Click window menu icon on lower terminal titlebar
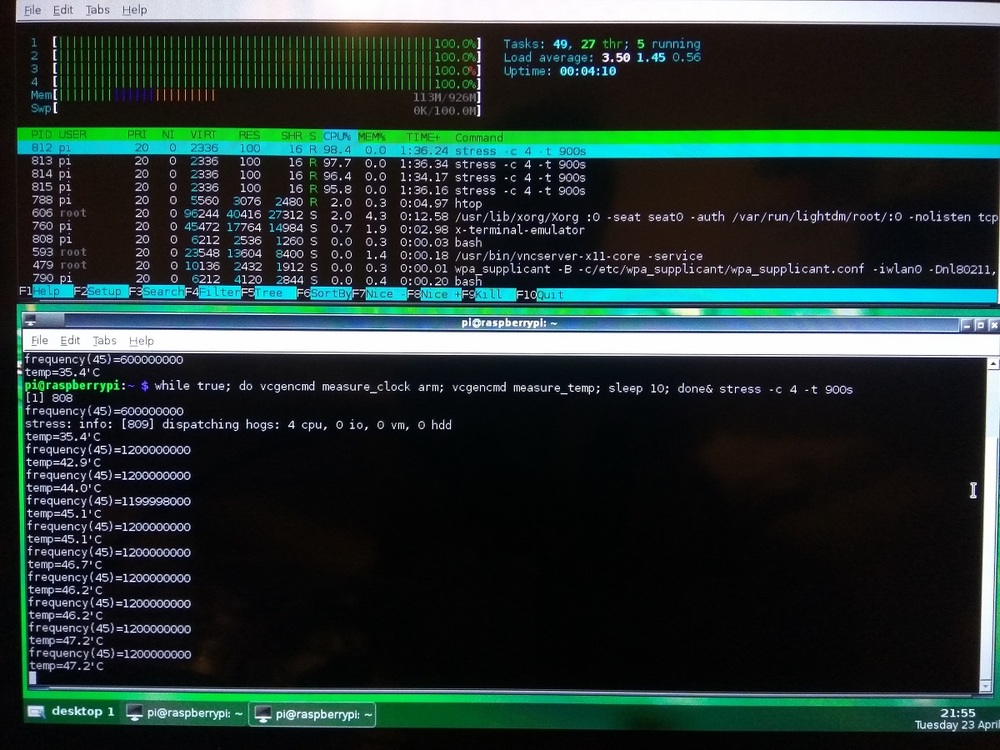Image resolution: width=1000 pixels, height=750 pixels. coord(31,322)
